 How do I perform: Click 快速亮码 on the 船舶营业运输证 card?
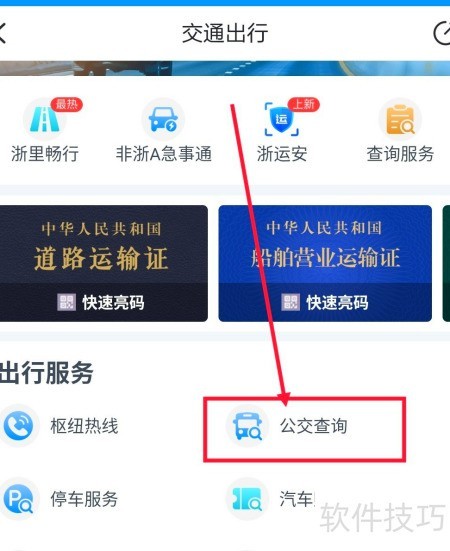(325, 302)
